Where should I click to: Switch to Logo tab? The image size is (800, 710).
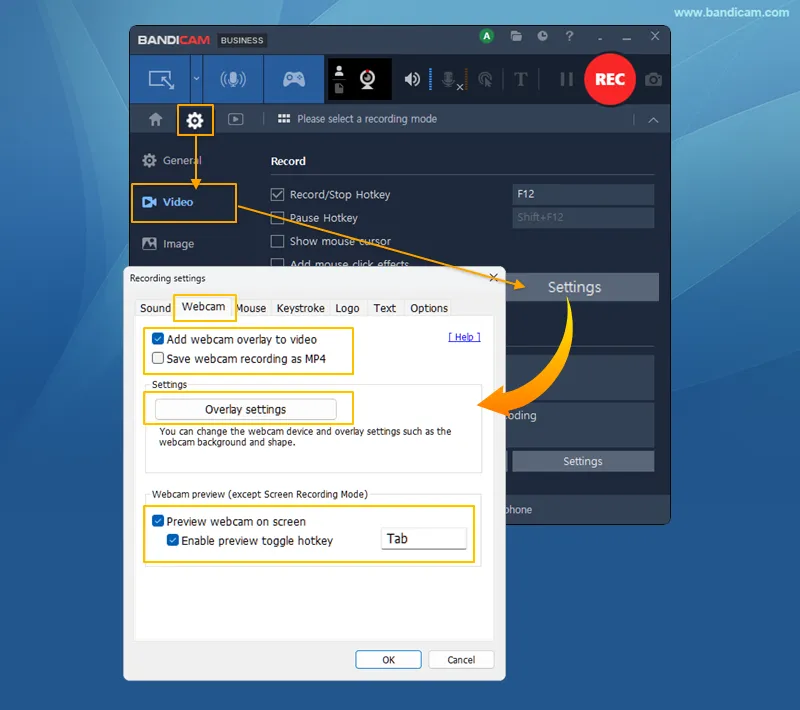[347, 308]
